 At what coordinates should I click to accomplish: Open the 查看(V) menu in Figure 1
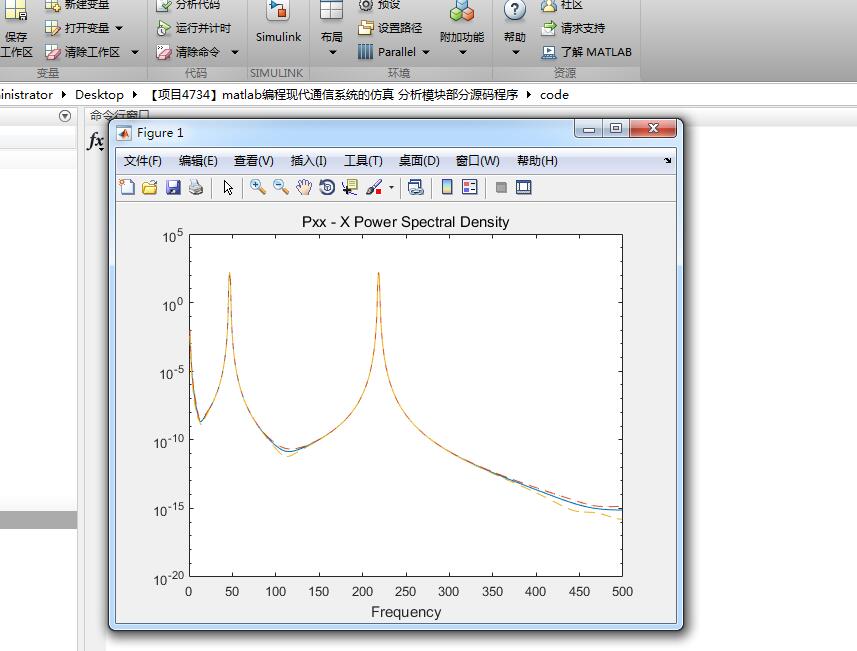tap(254, 161)
